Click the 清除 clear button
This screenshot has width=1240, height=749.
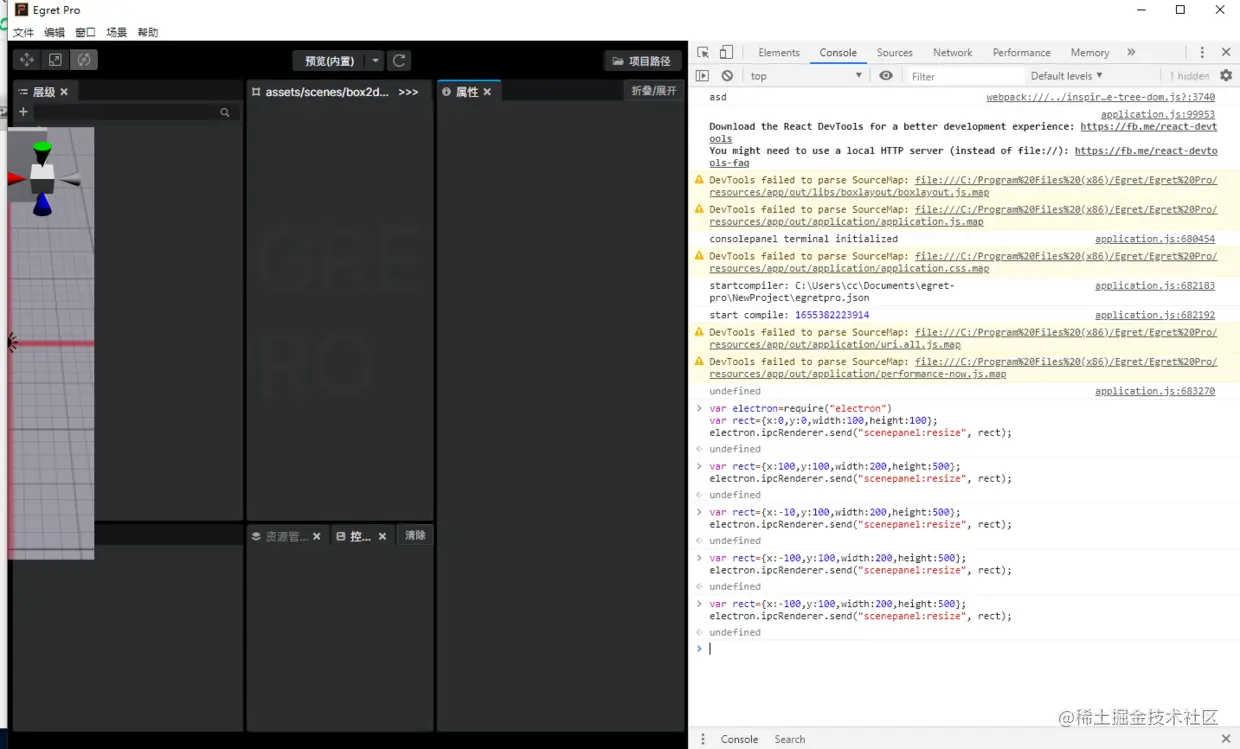click(x=415, y=536)
